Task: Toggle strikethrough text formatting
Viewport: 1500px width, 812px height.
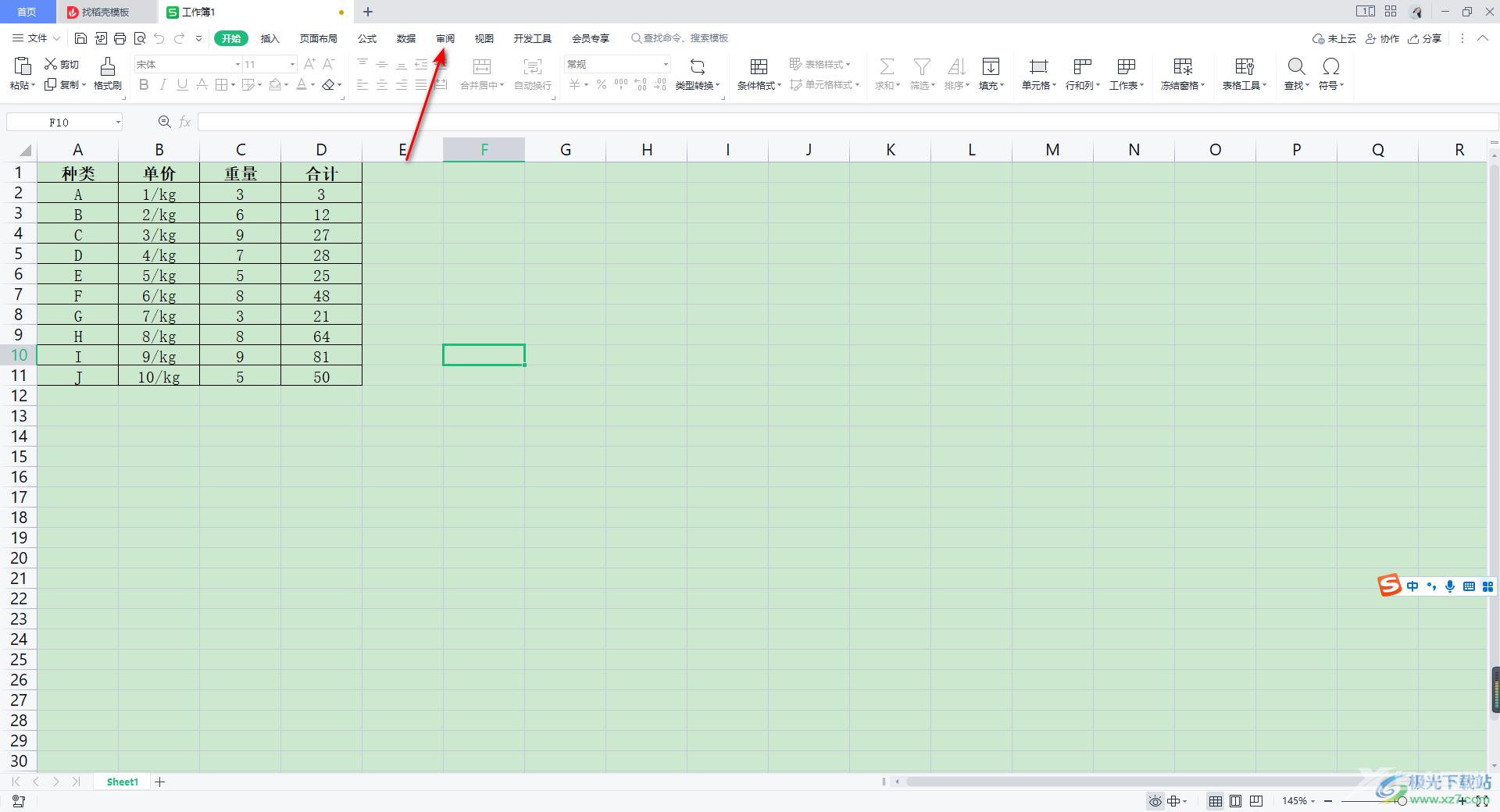Action: pos(202,84)
